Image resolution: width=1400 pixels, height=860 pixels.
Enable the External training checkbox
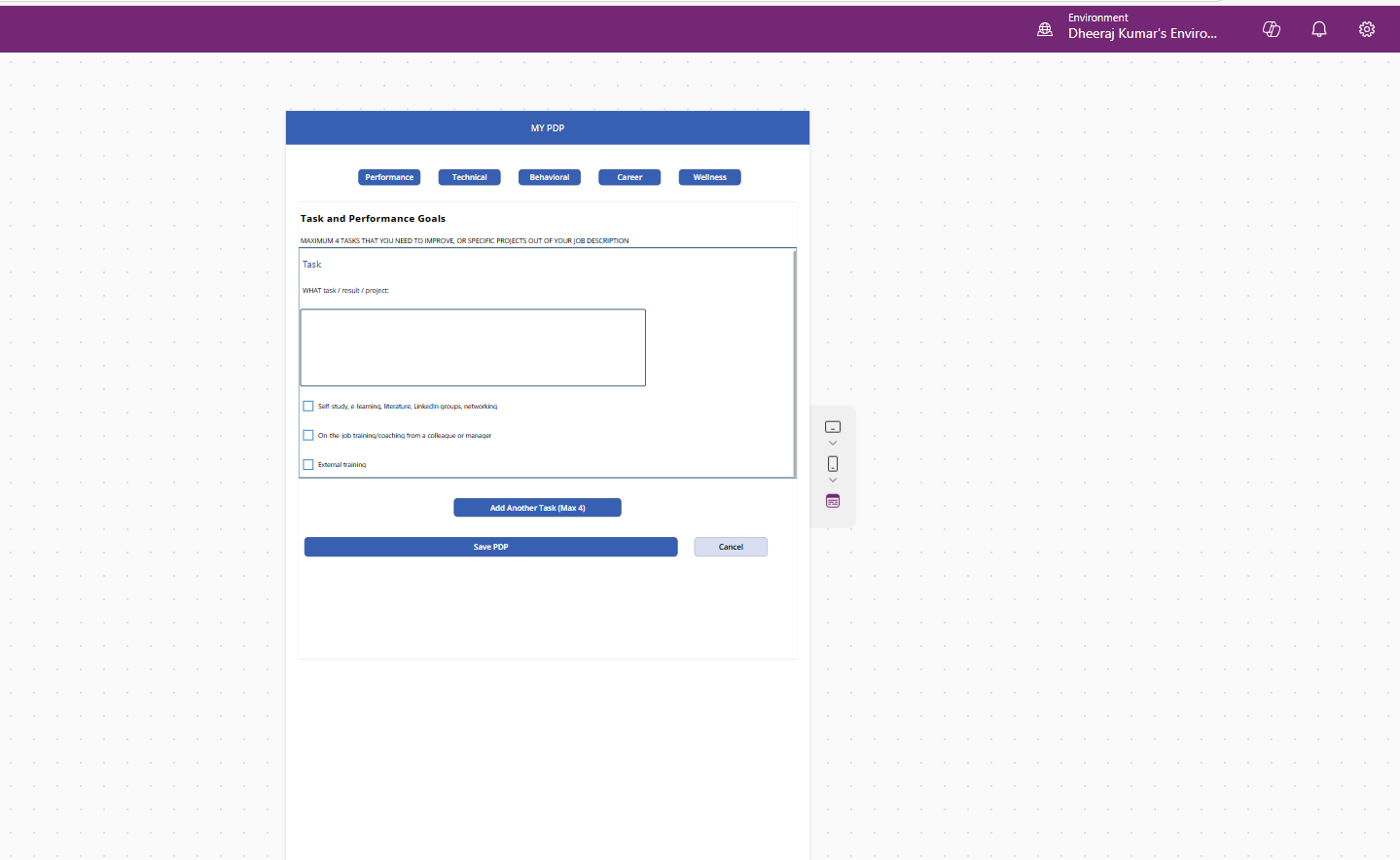tap(308, 465)
